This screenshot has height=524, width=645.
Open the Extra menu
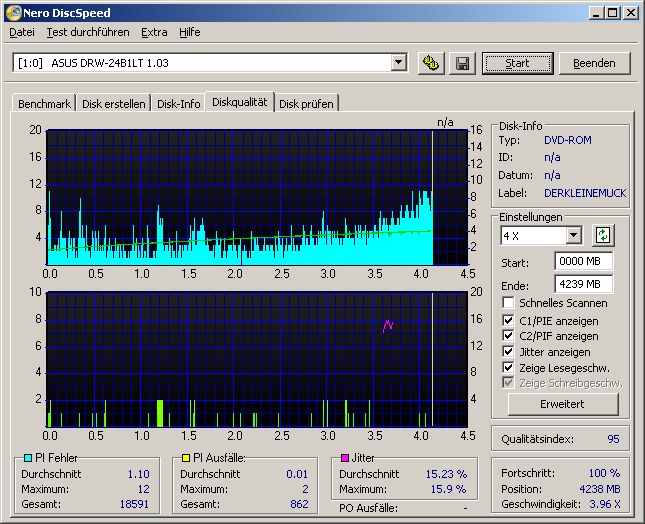pyautogui.click(x=154, y=32)
